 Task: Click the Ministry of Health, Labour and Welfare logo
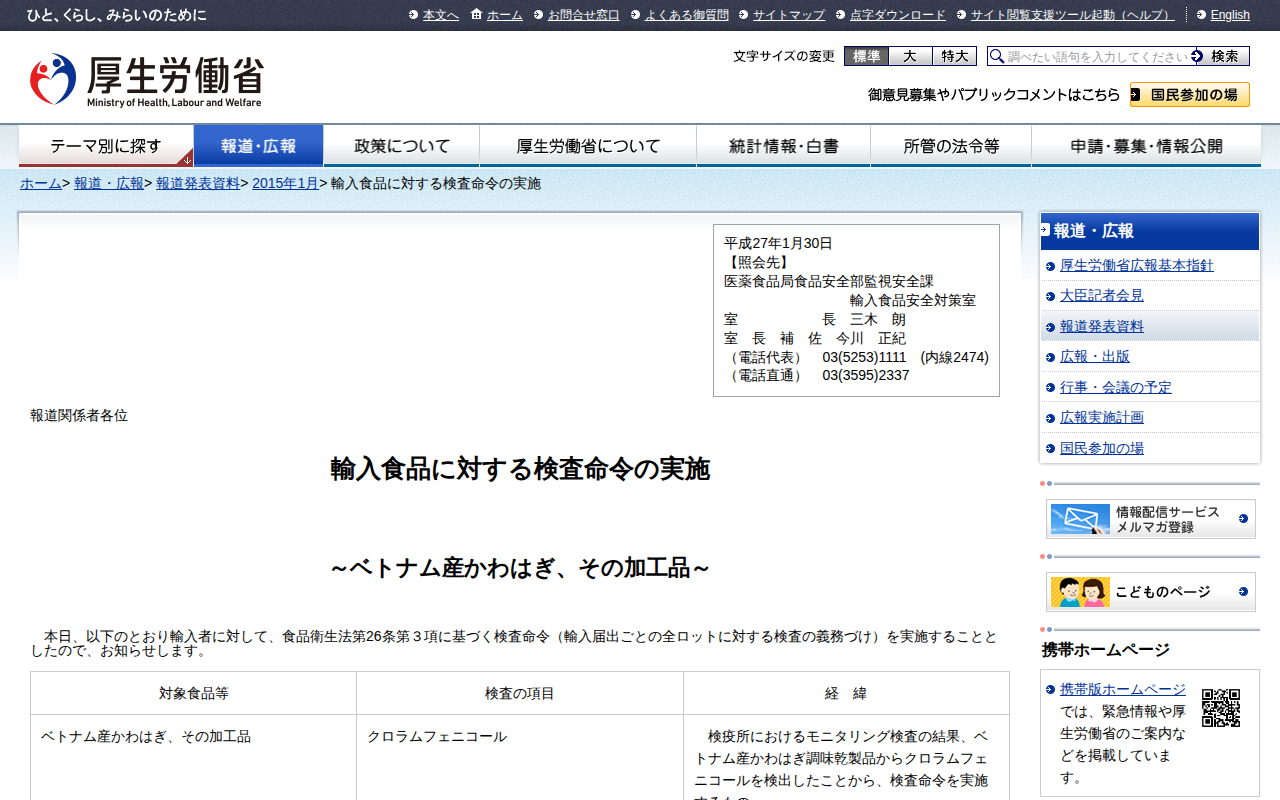click(x=146, y=80)
